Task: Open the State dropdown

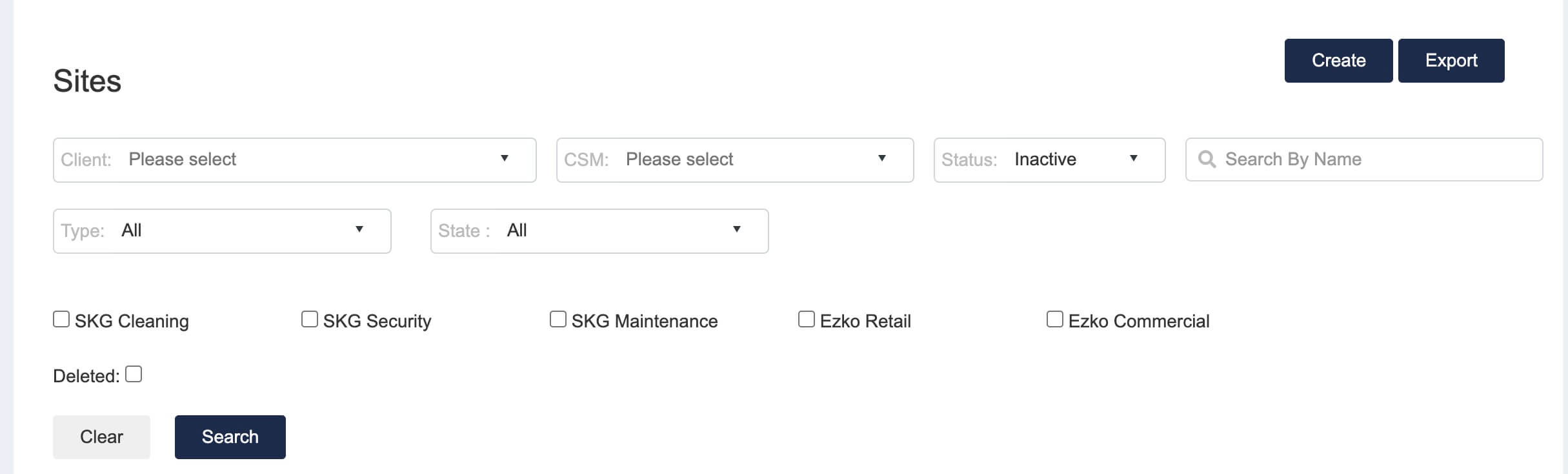Action: [x=599, y=231]
